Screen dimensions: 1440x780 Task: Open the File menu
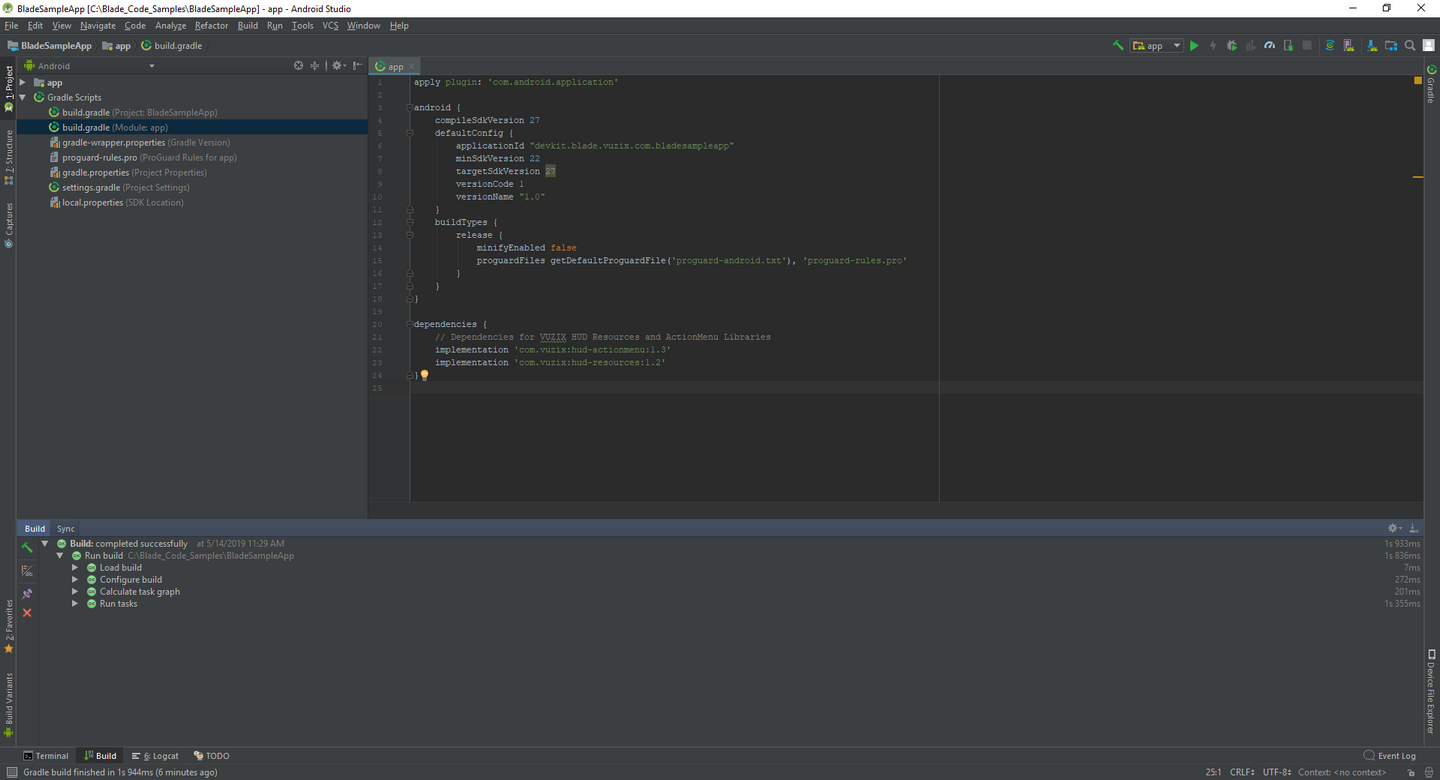(x=11, y=26)
